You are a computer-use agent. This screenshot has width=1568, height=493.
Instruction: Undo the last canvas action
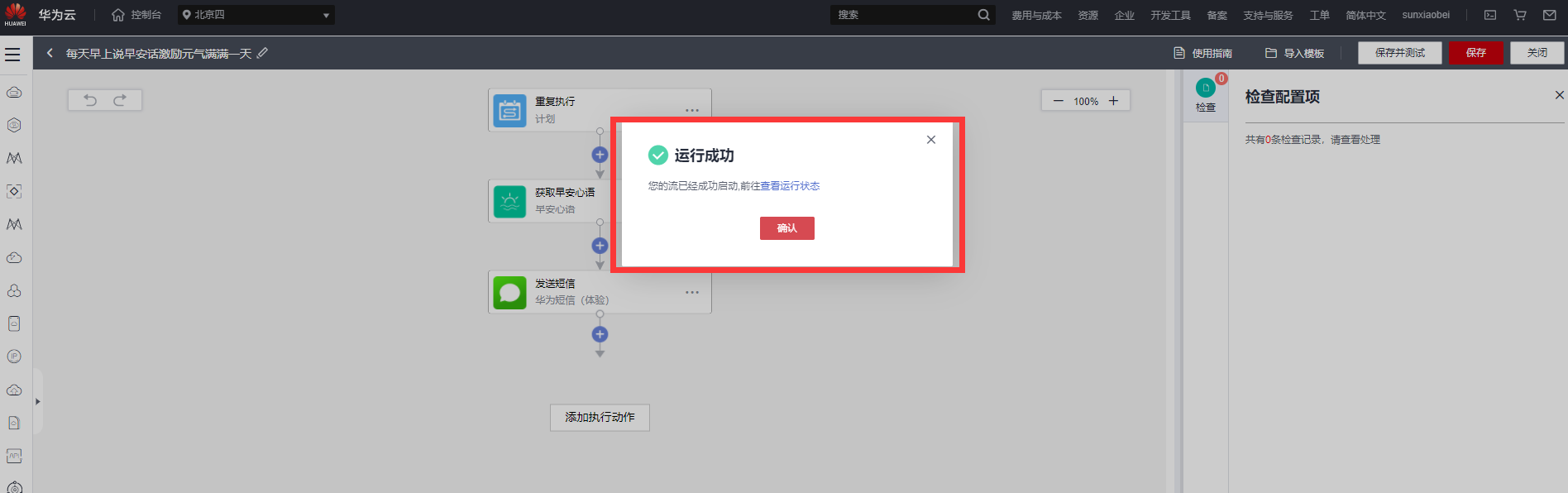(90, 100)
